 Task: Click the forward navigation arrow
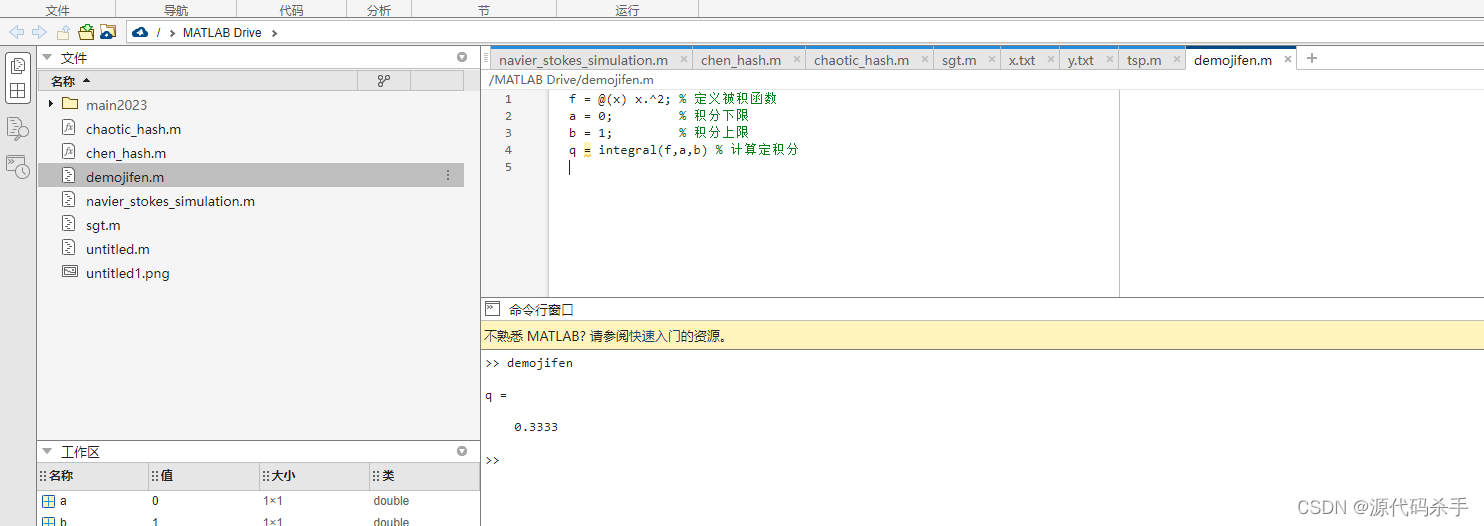40,32
